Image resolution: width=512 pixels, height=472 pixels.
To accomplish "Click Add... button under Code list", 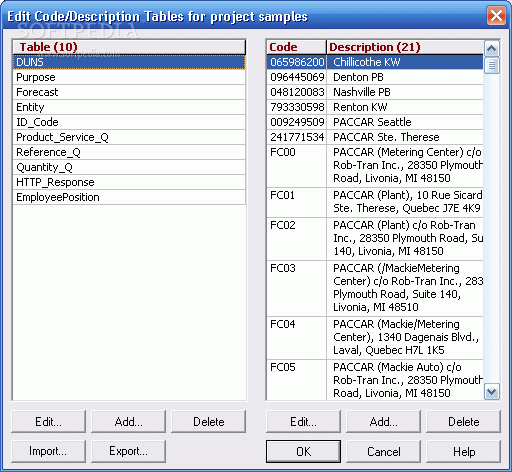I will coord(383,422).
